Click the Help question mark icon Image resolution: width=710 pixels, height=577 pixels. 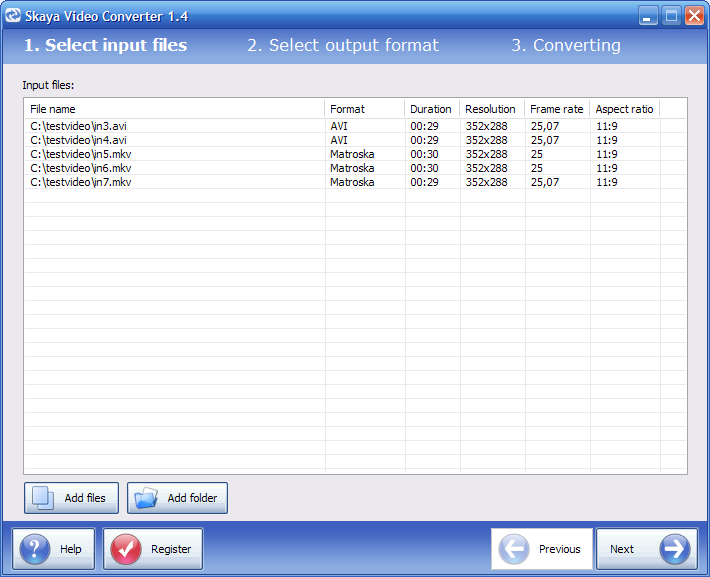click(34, 549)
